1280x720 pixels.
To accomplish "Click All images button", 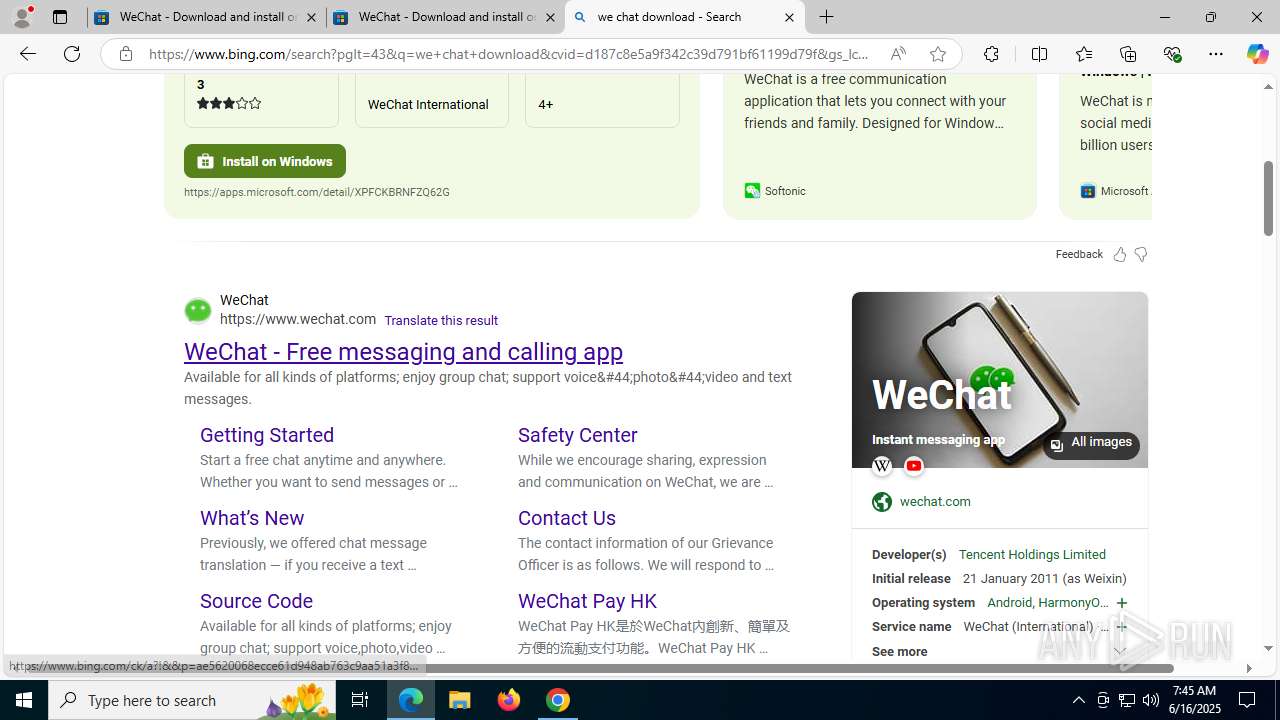I will [1091, 443].
